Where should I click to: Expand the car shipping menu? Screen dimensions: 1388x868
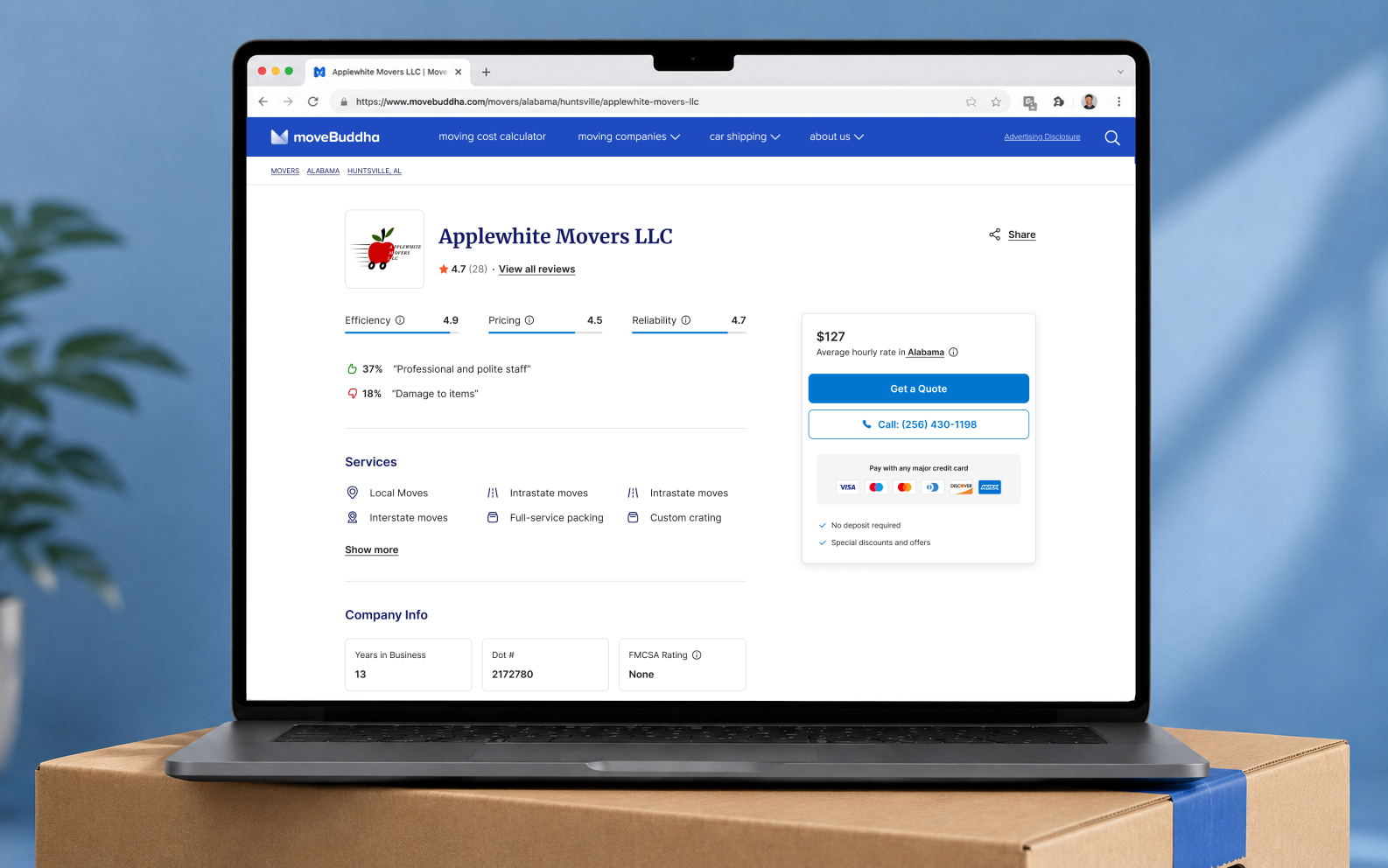pos(745,136)
